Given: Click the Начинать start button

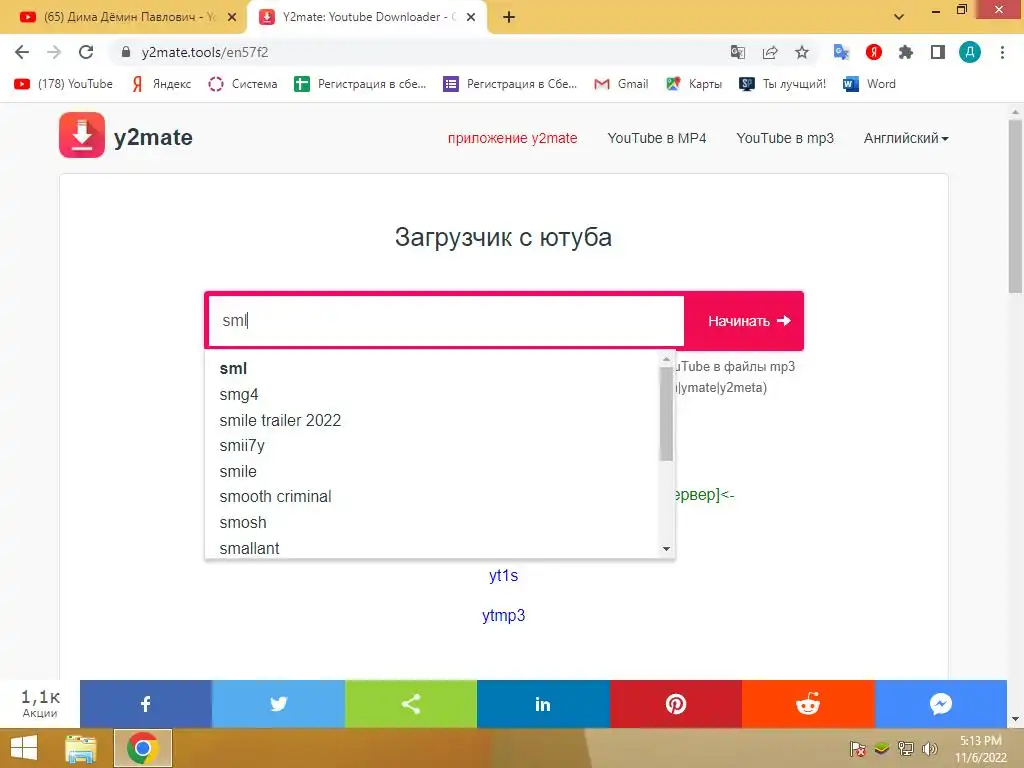Looking at the screenshot, I should click(x=744, y=321).
